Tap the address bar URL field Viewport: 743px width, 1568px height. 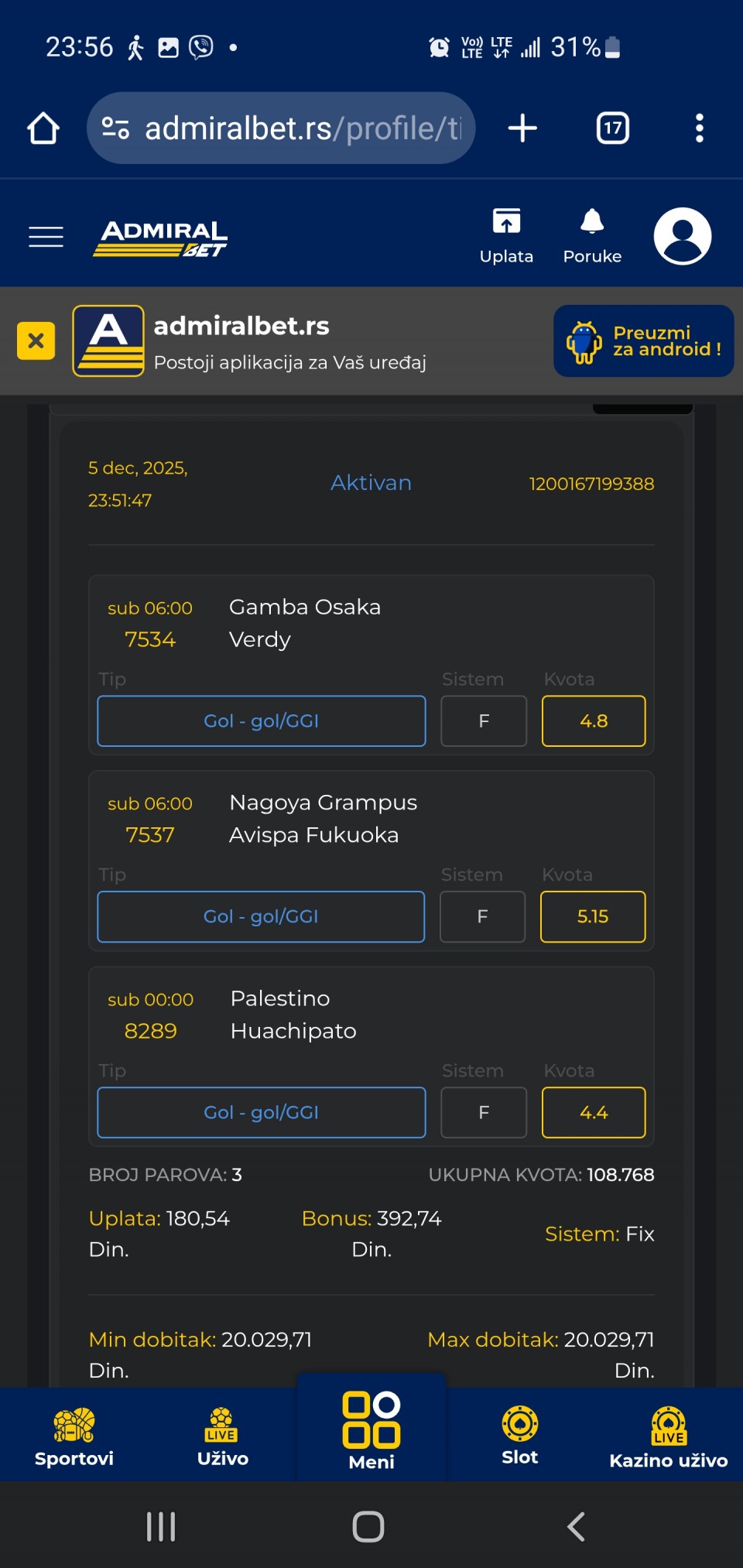pos(302,128)
